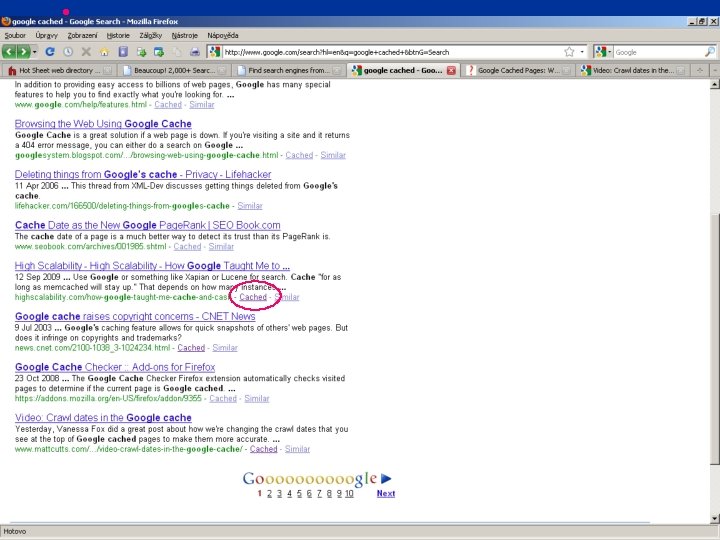Open the Nápověda menu
This screenshot has width=720, height=540.
point(223,35)
